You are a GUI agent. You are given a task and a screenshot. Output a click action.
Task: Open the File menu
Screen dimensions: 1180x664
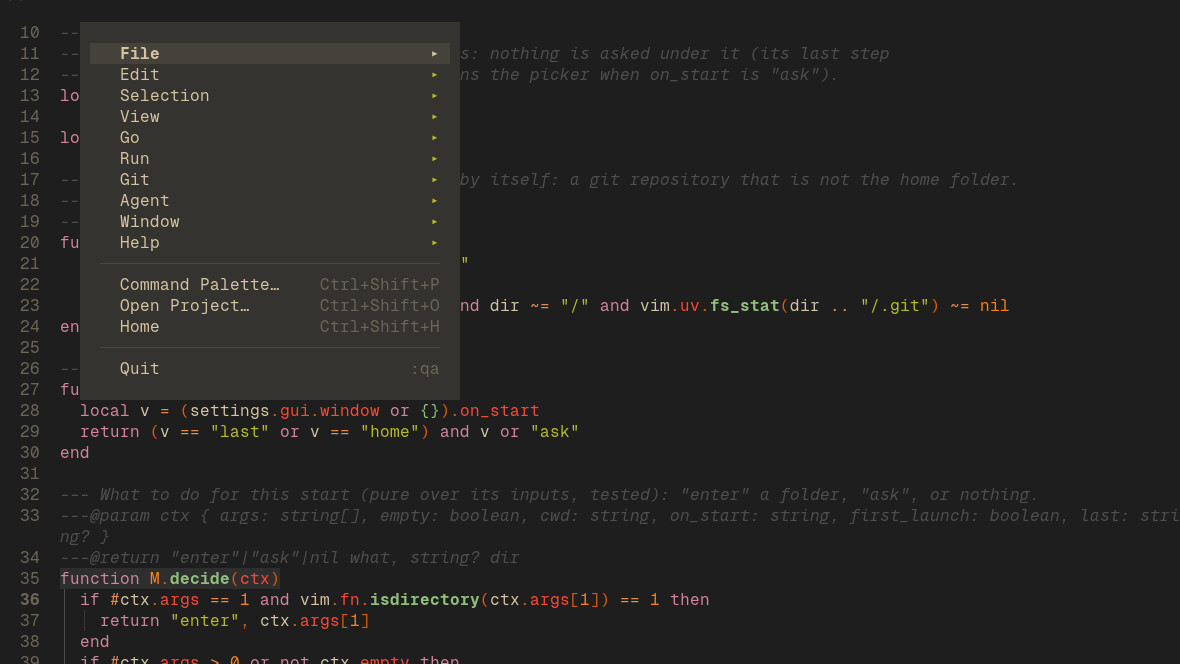[269, 53]
